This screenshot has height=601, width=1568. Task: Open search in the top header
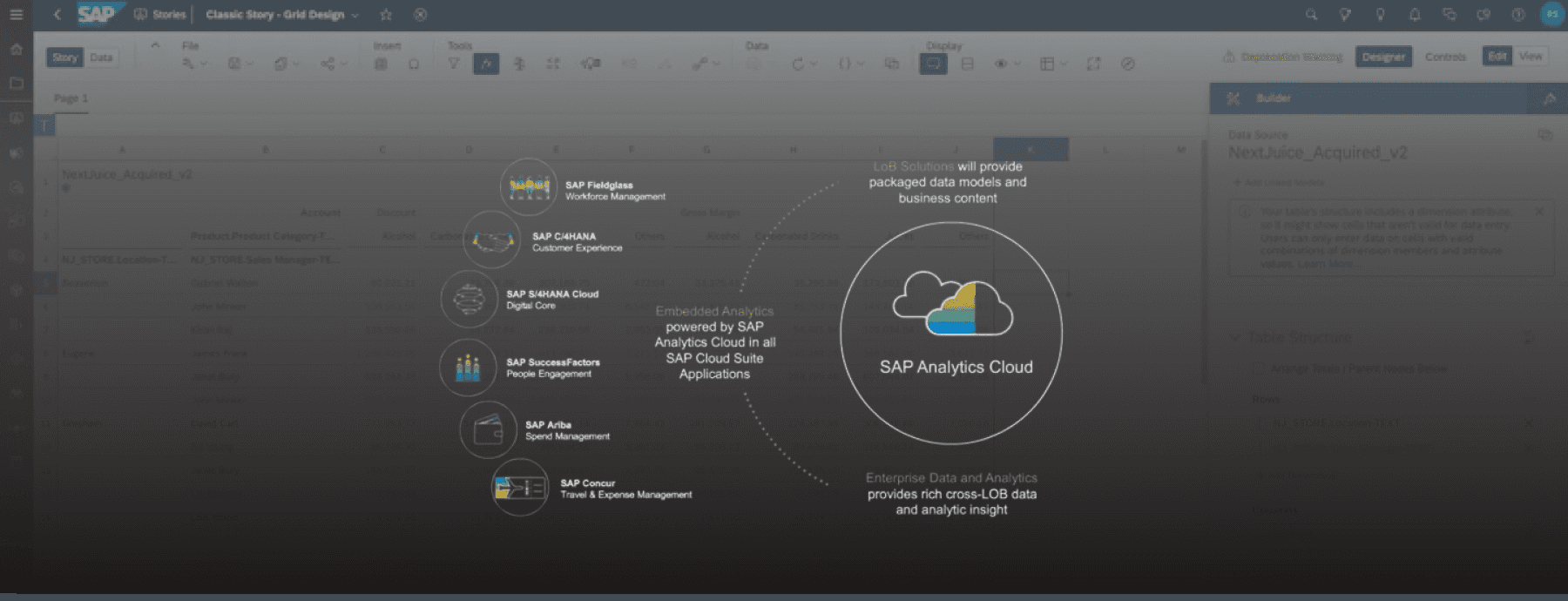pos(1311,15)
